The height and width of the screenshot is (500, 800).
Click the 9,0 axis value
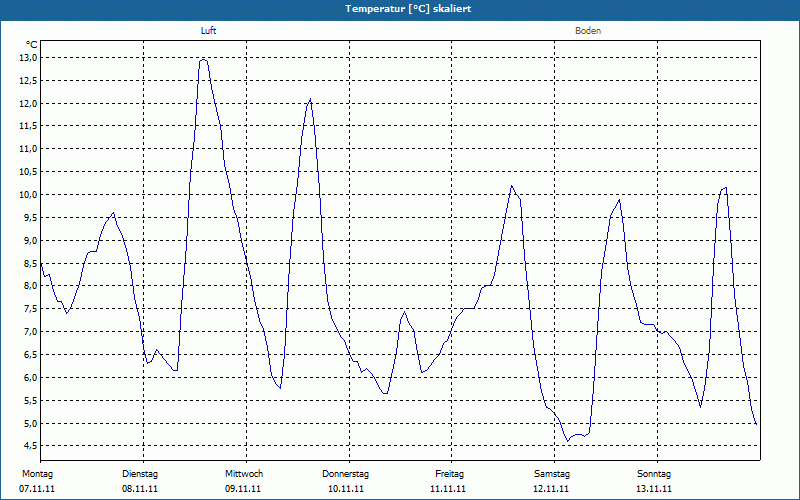pyautogui.click(x=31, y=240)
